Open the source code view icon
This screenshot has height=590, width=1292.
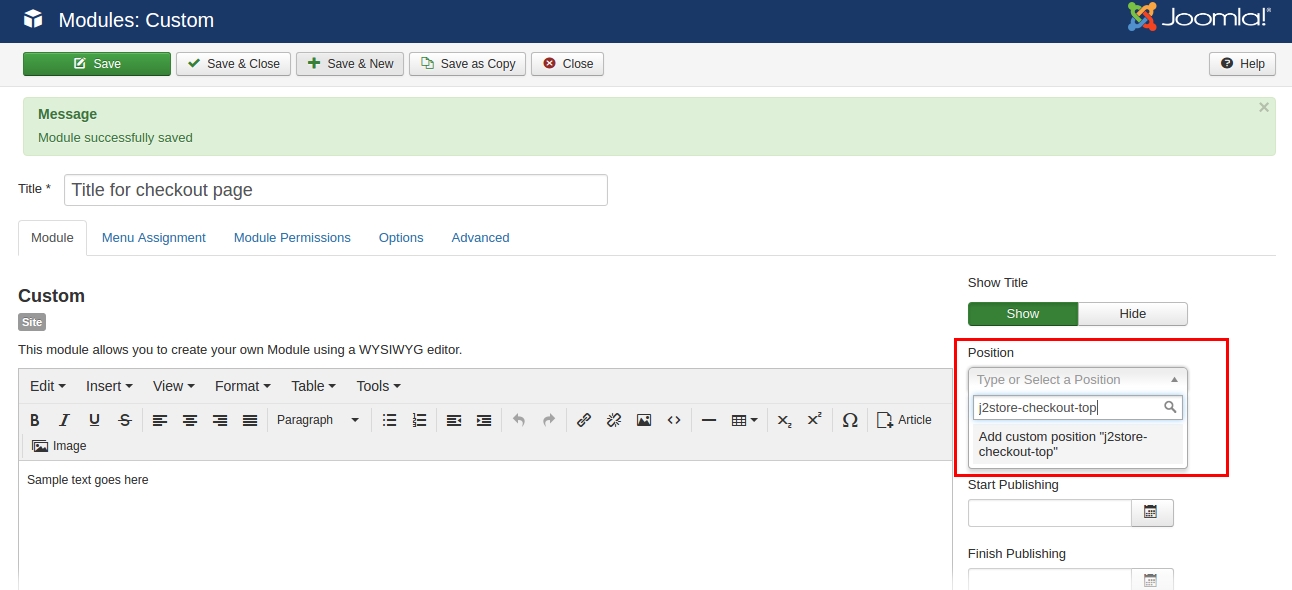tap(674, 420)
